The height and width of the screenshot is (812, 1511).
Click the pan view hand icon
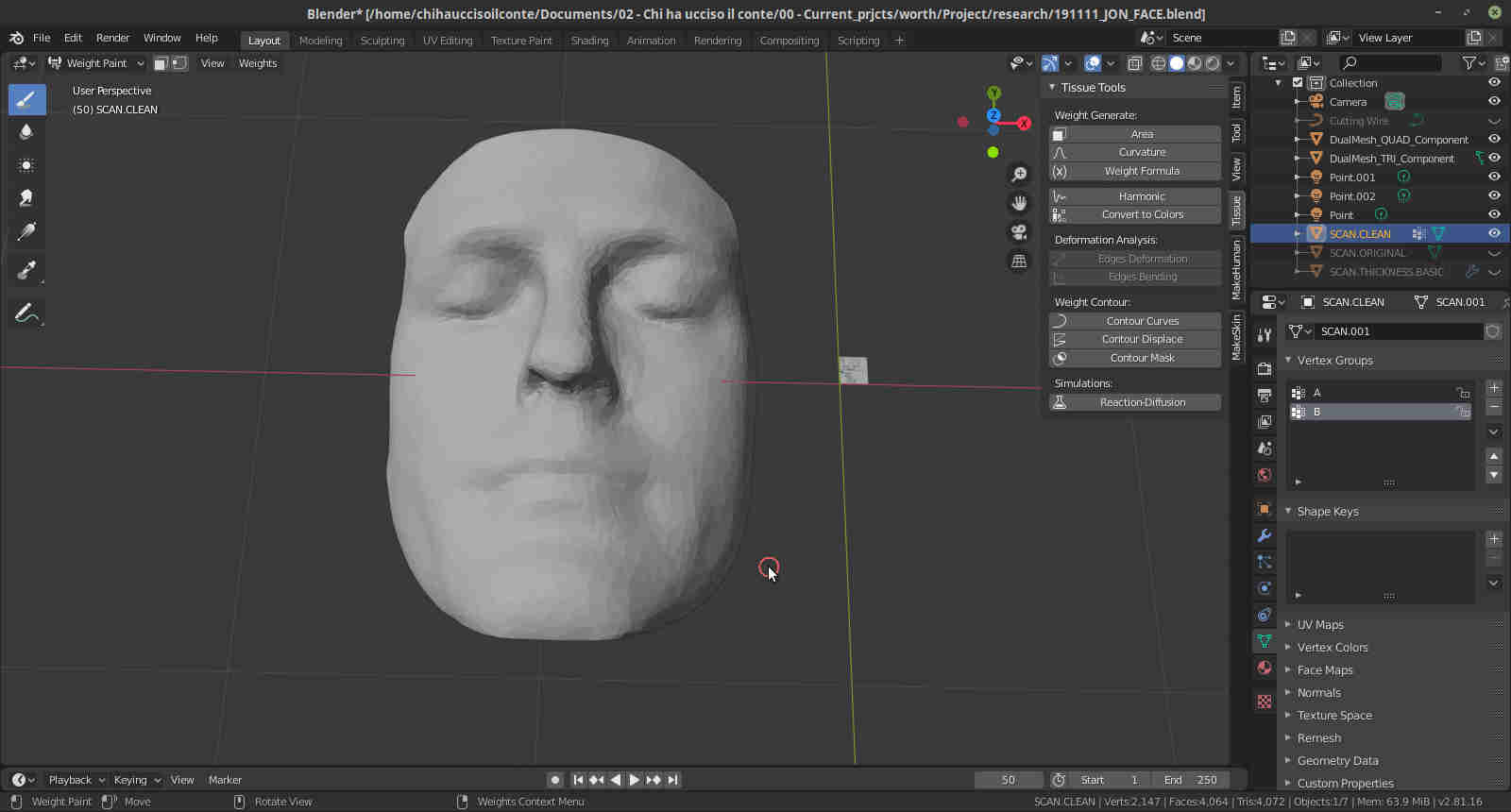(1019, 203)
